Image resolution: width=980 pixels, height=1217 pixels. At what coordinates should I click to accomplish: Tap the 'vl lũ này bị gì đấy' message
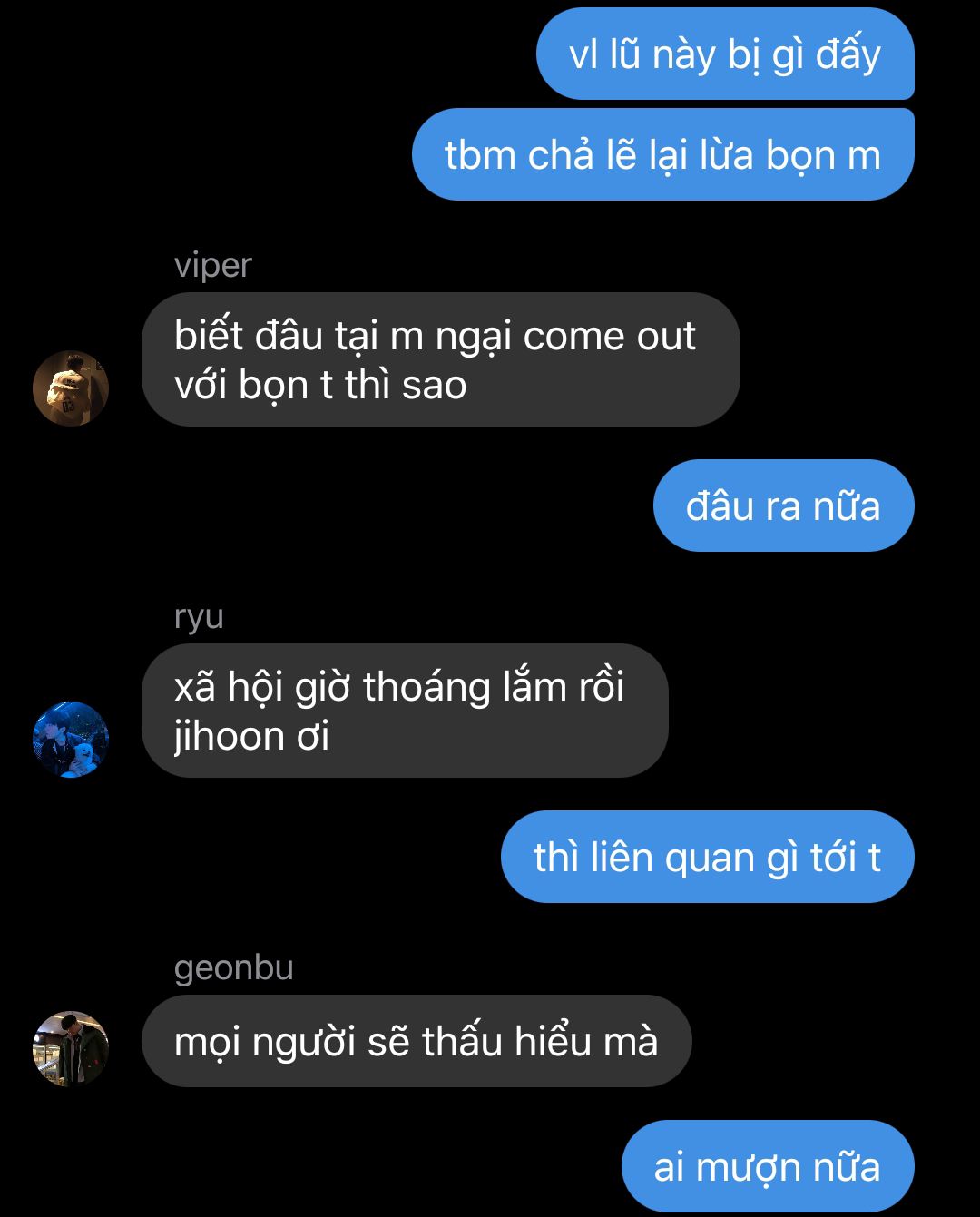click(x=725, y=54)
